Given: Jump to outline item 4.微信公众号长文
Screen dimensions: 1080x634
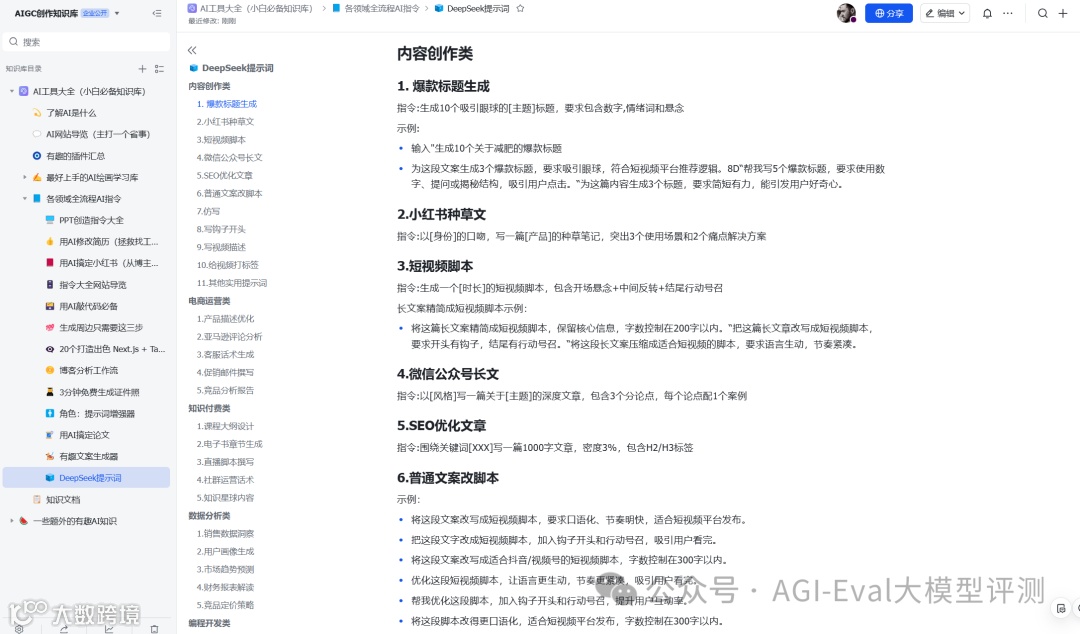Looking at the screenshot, I should [x=229, y=158].
